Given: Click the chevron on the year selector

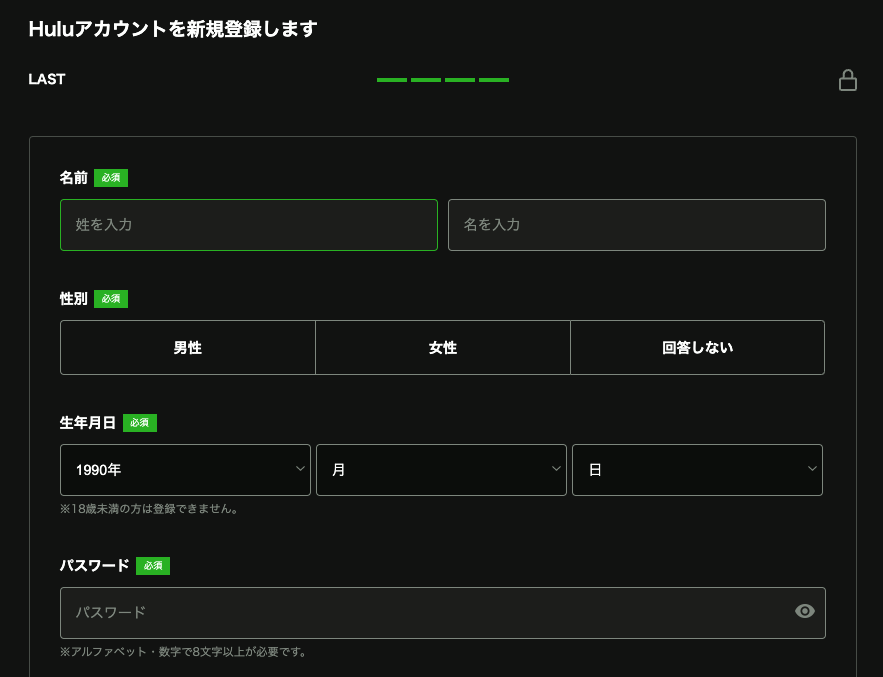Looking at the screenshot, I should click(300, 469).
